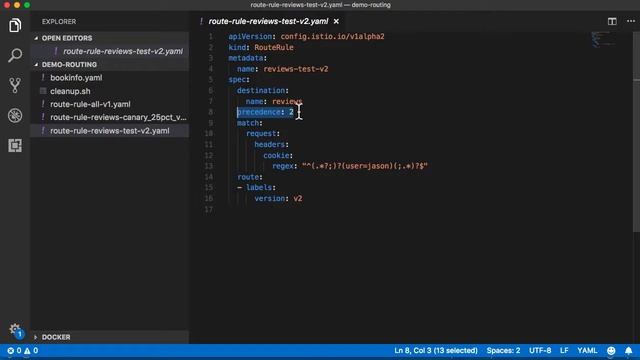
Task: Click the regex pattern string
Action: (364, 166)
